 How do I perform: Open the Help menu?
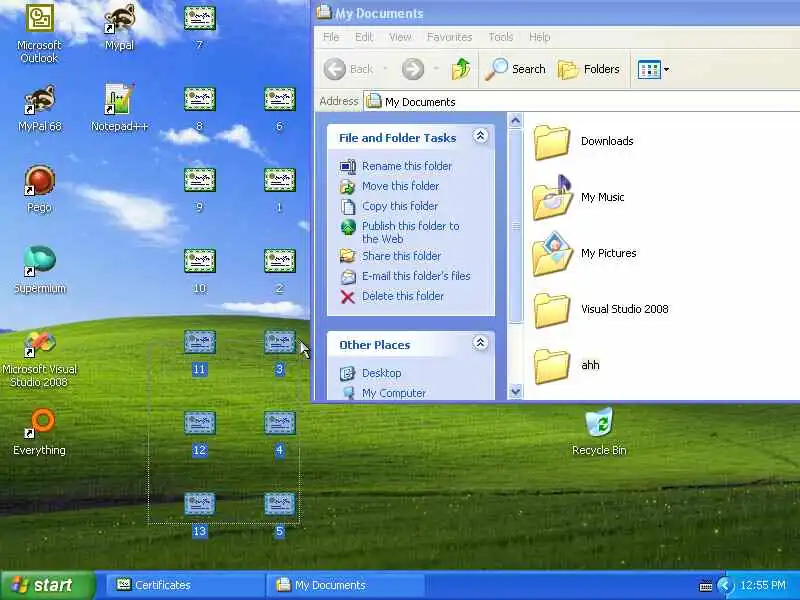pos(539,37)
